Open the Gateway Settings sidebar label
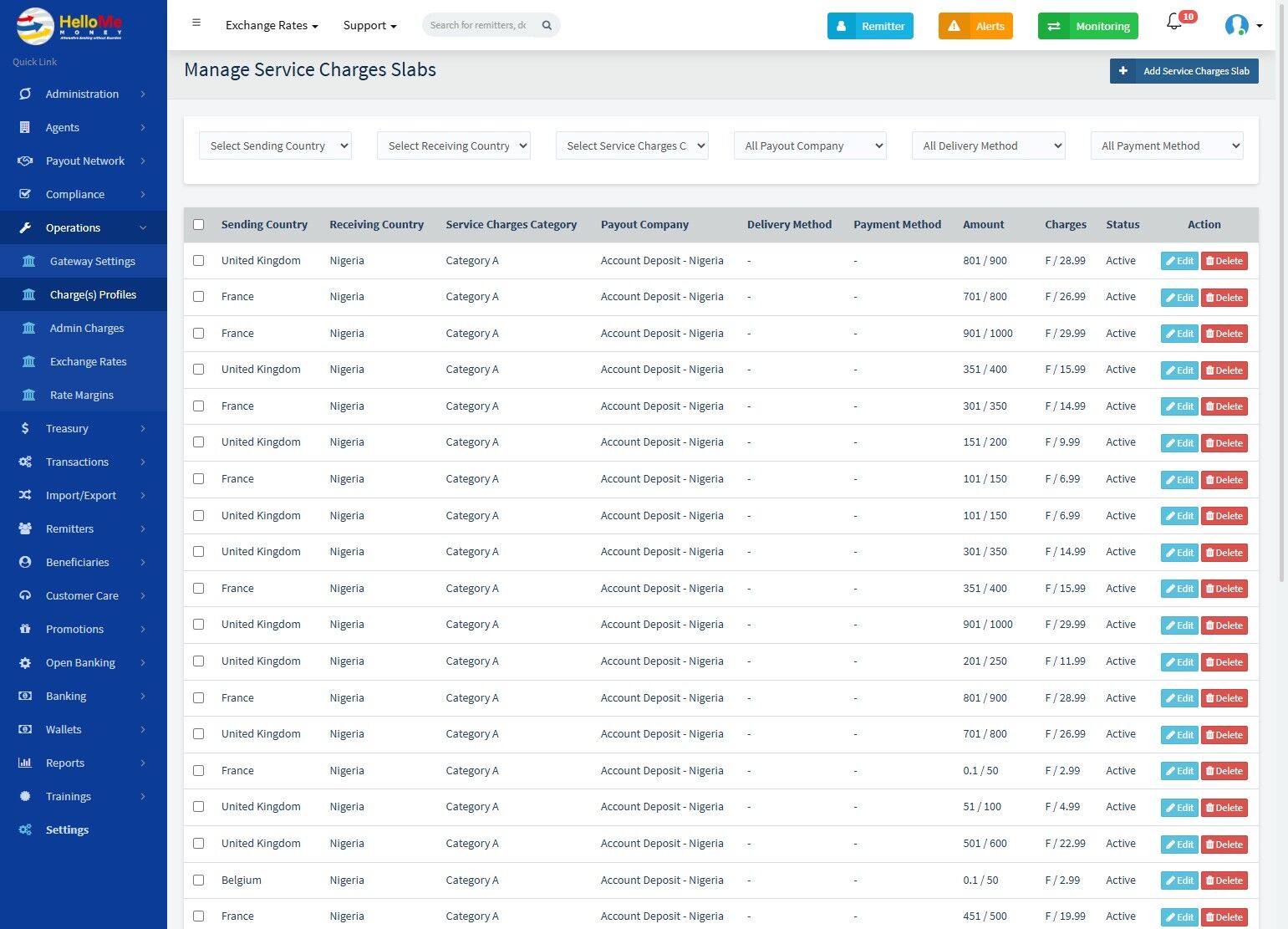The height and width of the screenshot is (929, 1288). tap(92, 261)
